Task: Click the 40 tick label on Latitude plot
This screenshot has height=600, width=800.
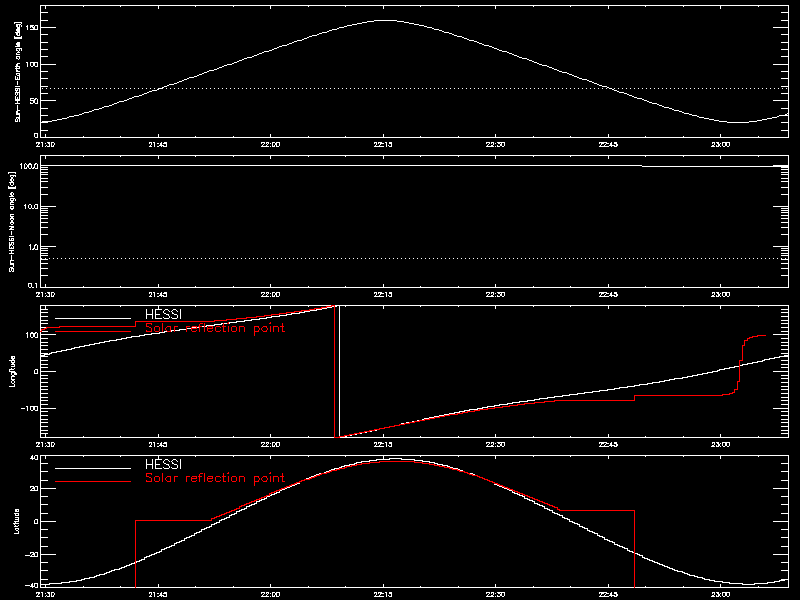Action: pos(34,457)
